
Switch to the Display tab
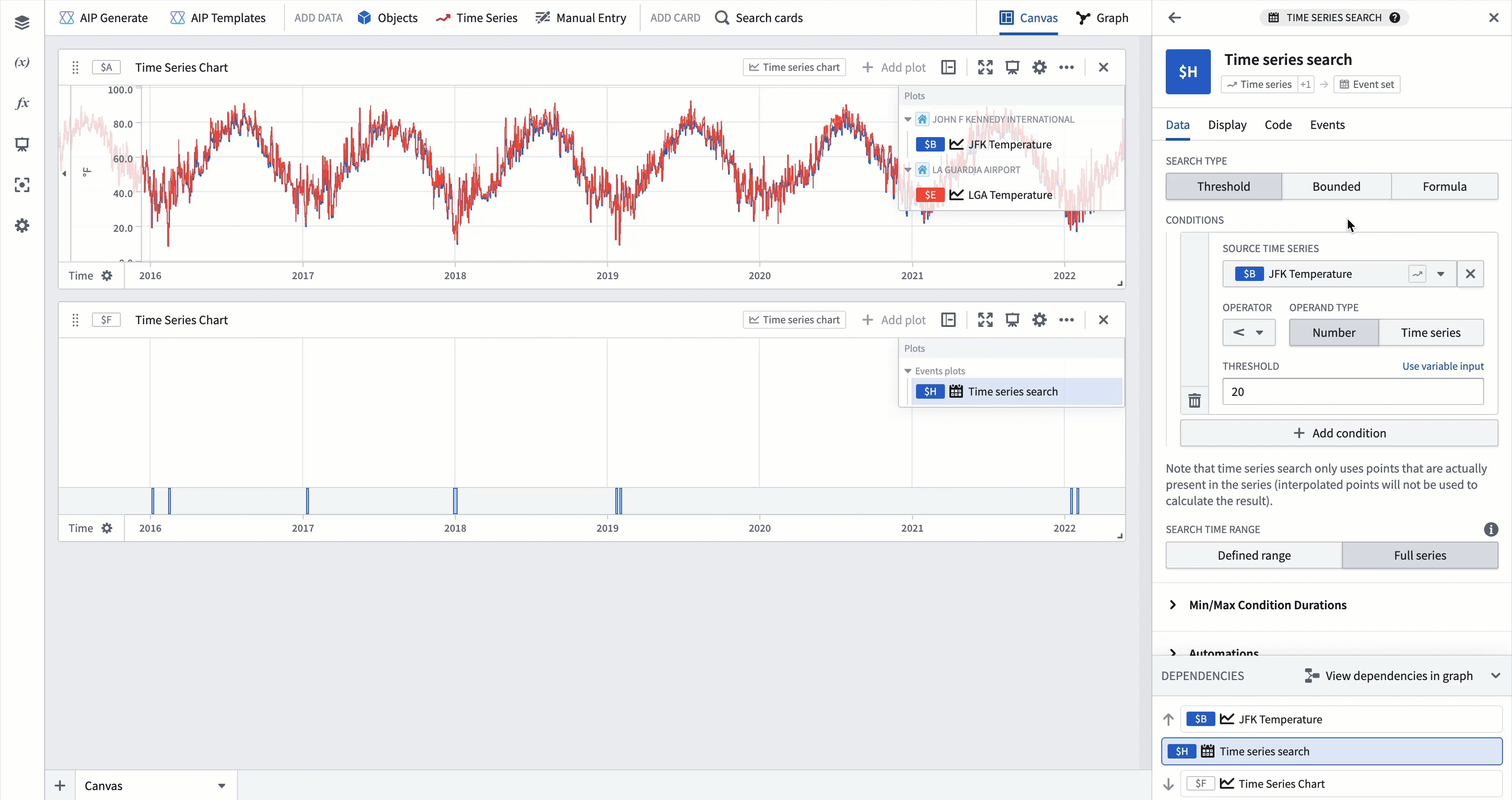click(1227, 124)
